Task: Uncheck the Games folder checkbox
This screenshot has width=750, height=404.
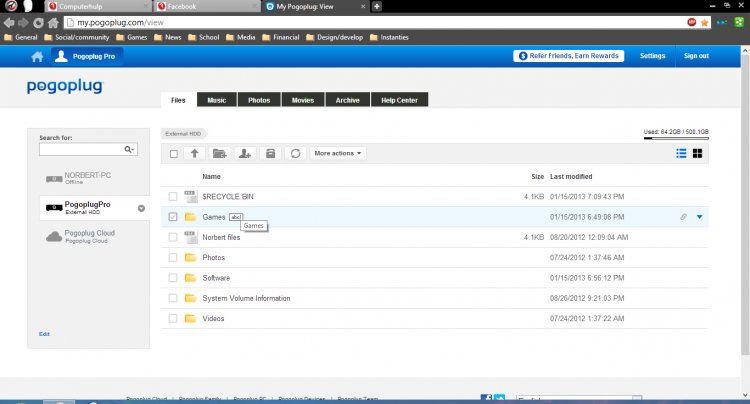Action: pos(173,217)
